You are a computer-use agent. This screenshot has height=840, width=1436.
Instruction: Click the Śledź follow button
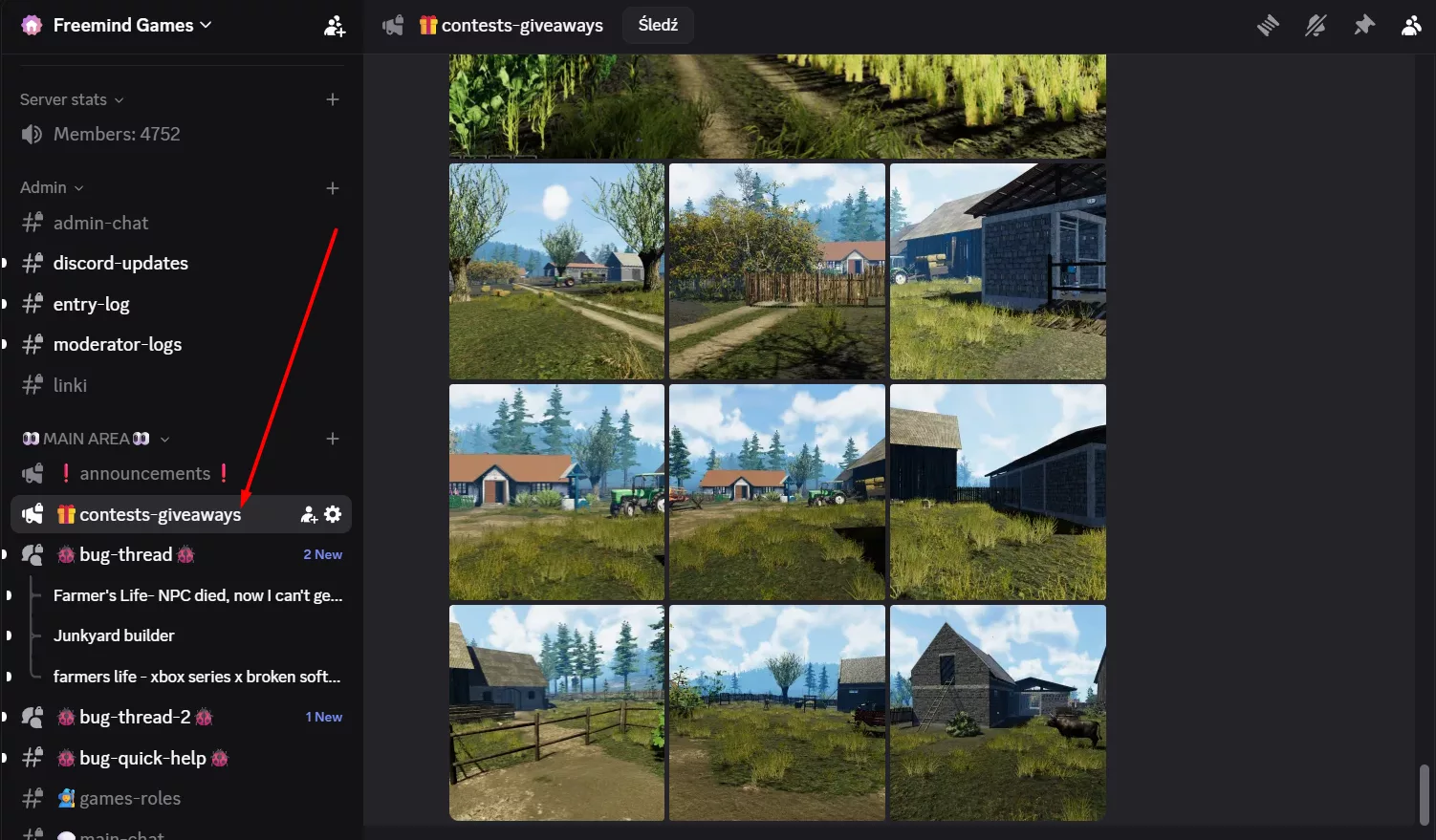point(658,25)
